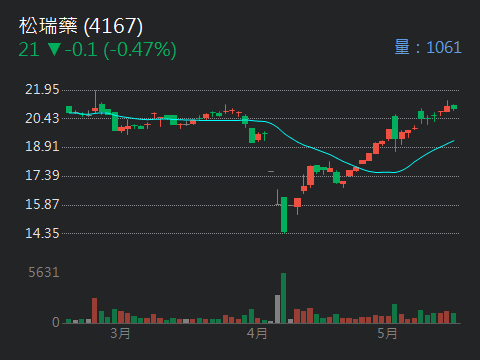Click the stock title 松瑞藥 (4167)
480x360 pixels.
81,26
